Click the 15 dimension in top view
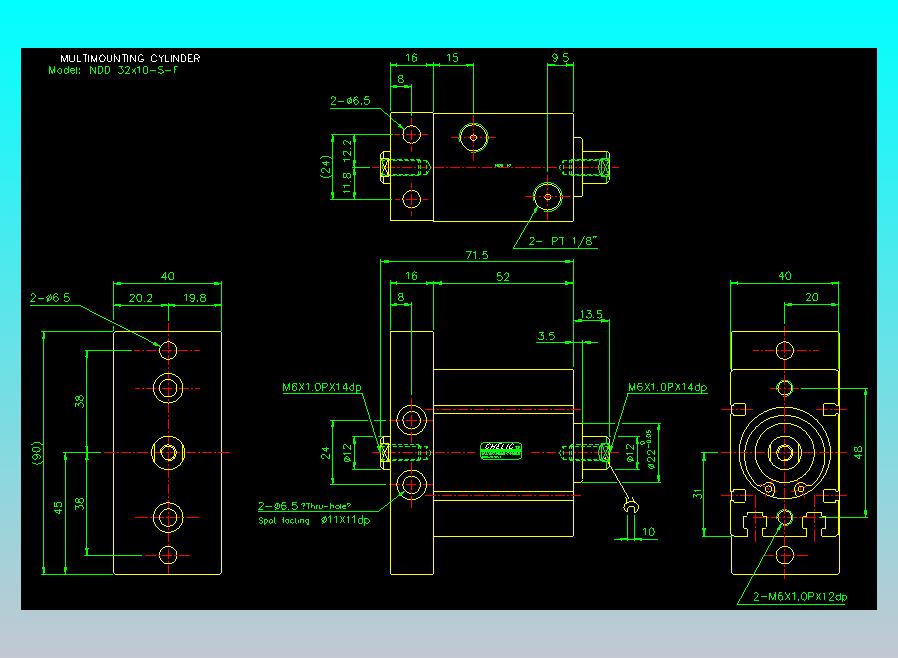Viewport: 898px width, 658px height. pos(452,58)
